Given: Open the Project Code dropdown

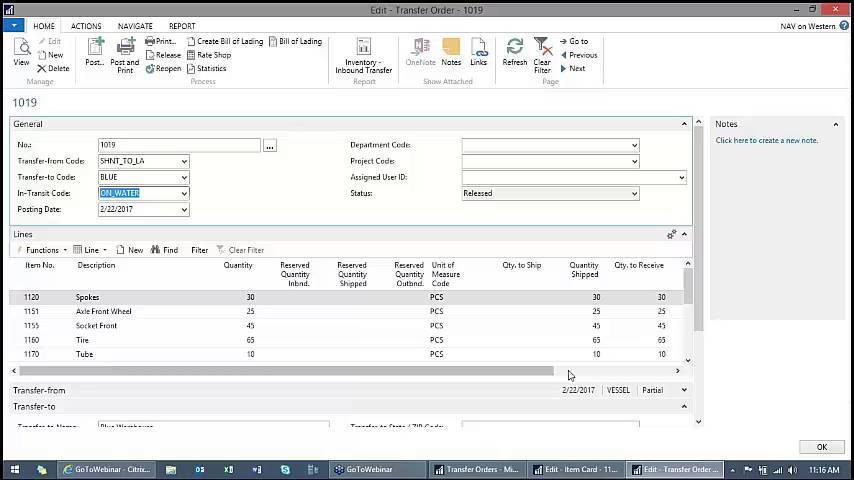Looking at the screenshot, I should tap(634, 162).
